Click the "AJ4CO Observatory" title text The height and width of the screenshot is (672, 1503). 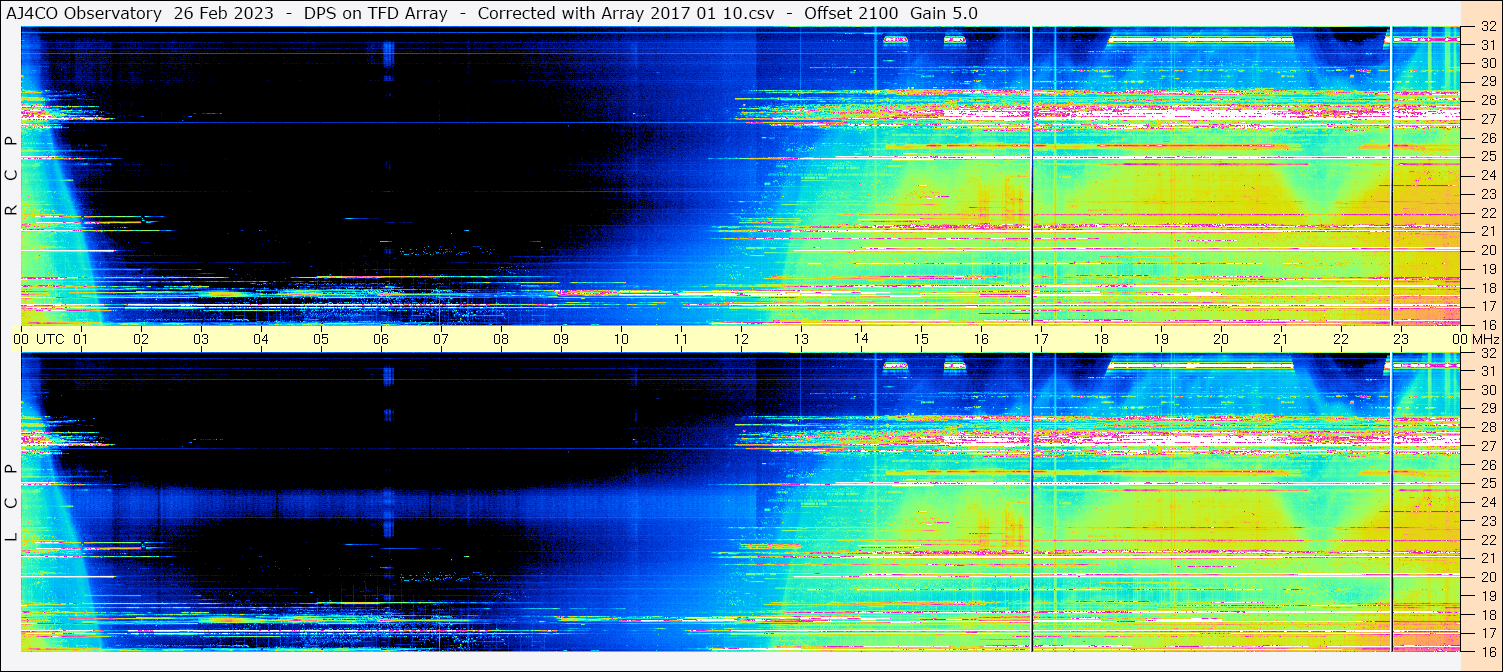pos(84,13)
